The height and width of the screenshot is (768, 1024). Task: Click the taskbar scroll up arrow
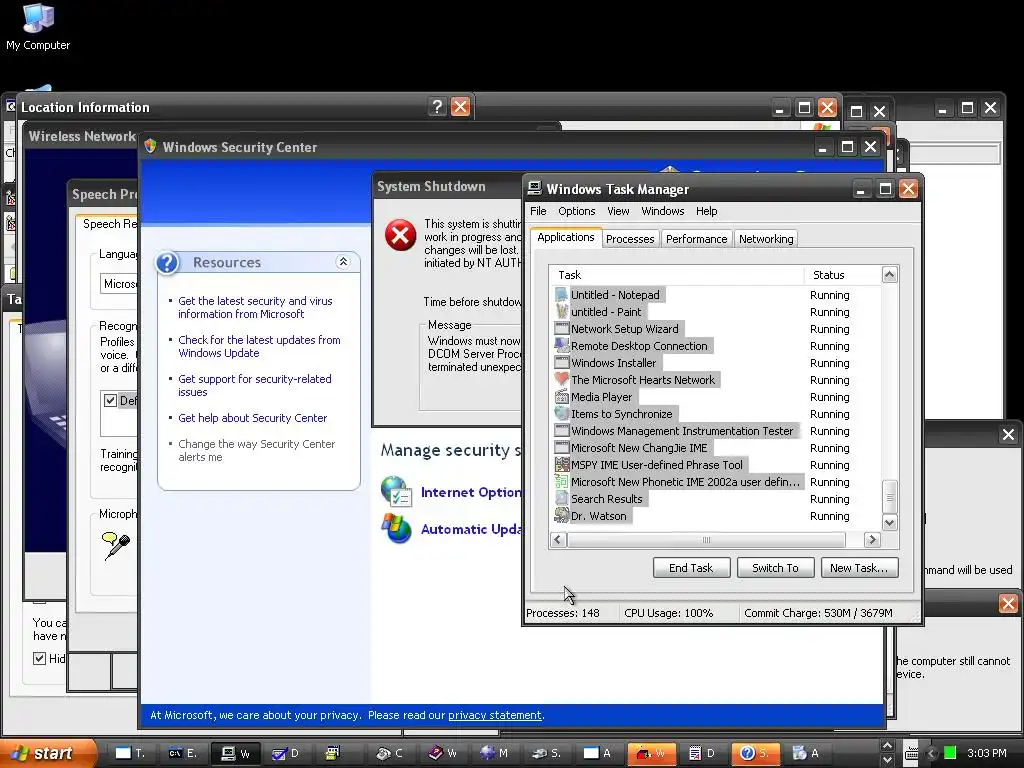pos(887,746)
